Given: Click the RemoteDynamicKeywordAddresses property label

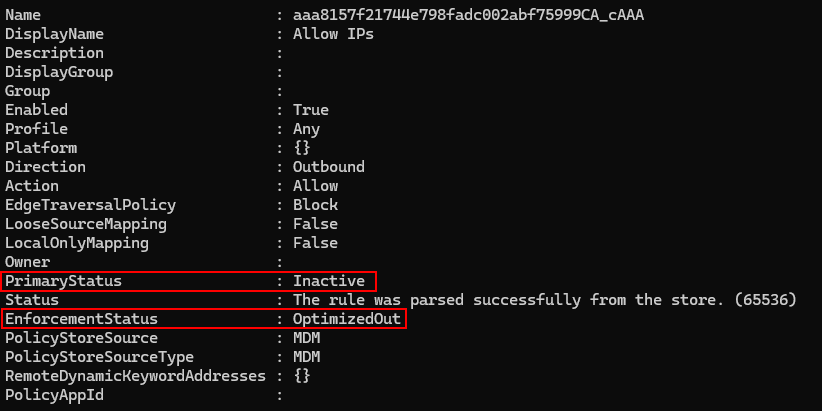Looking at the screenshot, I should 135,376.
